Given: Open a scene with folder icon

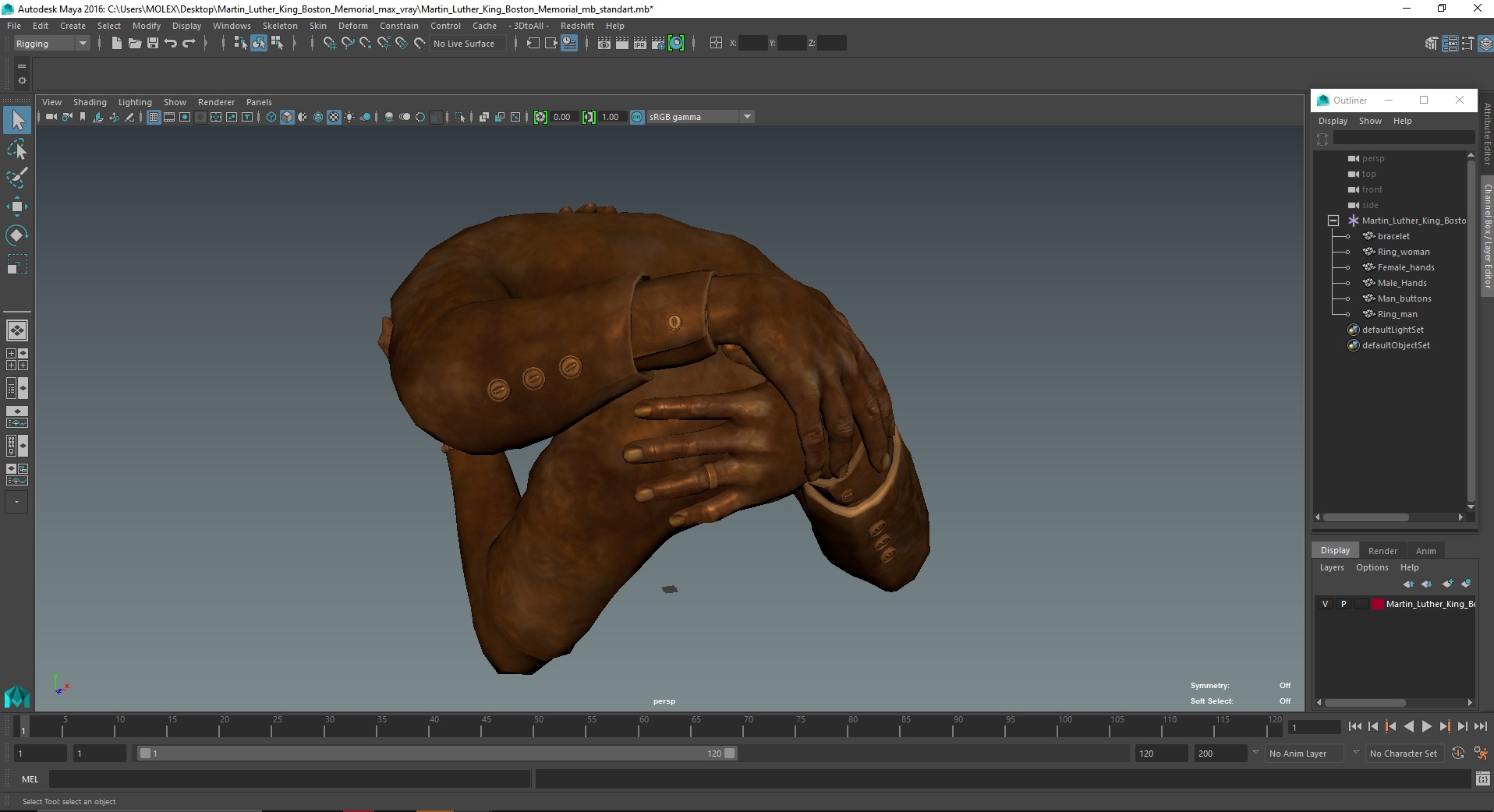Looking at the screenshot, I should tap(134, 44).
